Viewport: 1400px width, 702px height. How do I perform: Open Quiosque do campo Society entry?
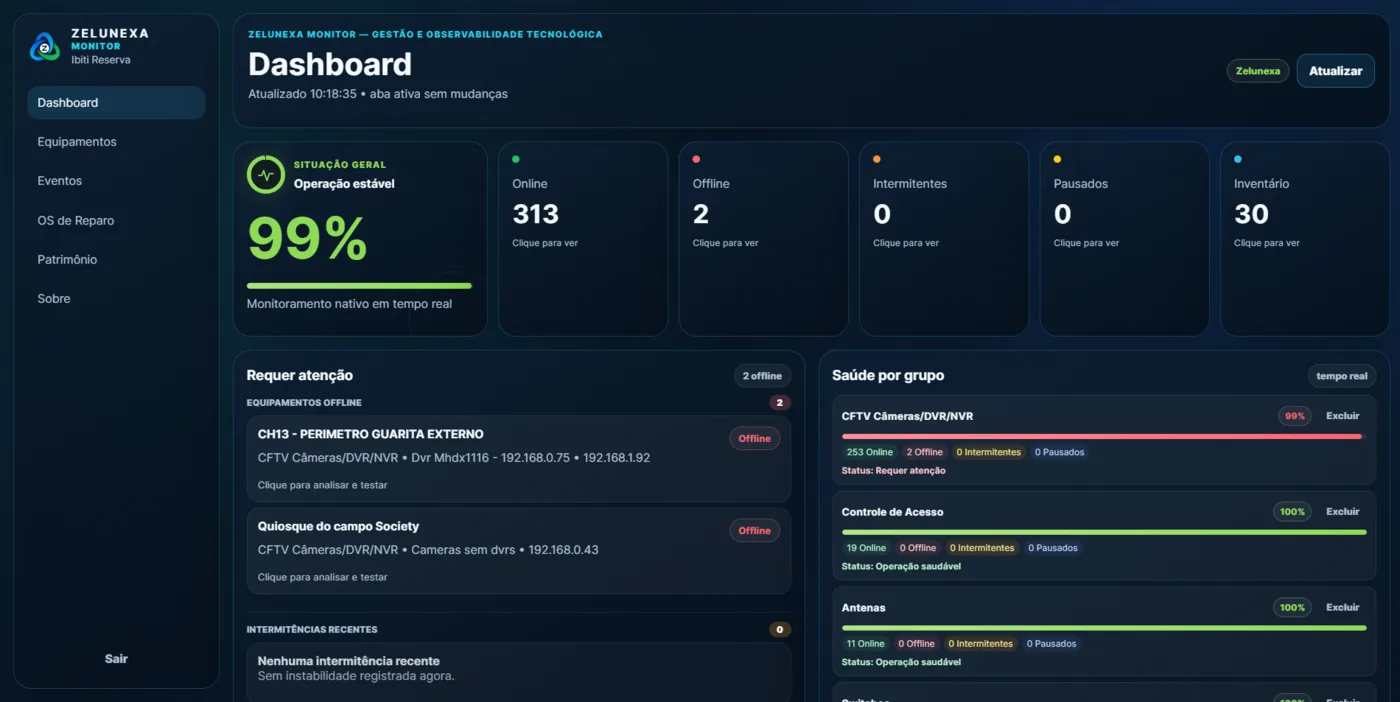(518, 551)
